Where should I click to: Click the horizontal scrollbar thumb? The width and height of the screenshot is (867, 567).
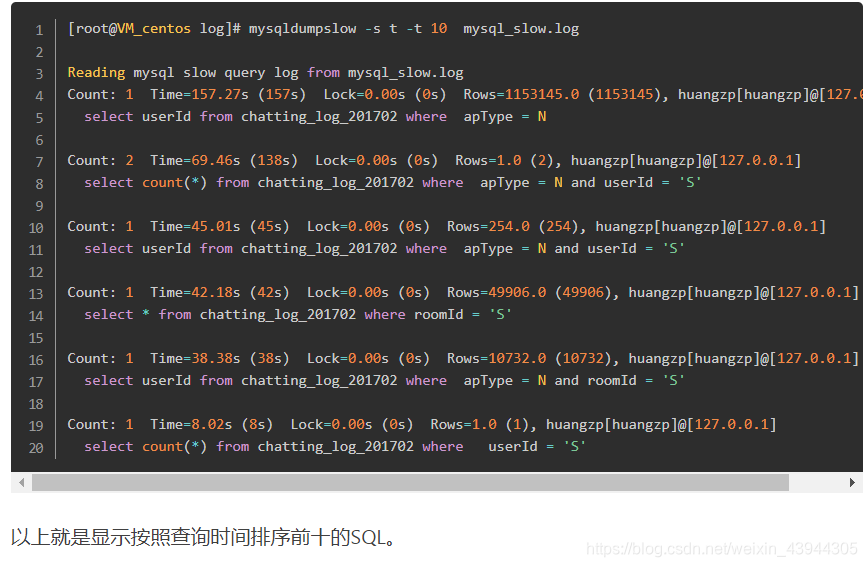pos(410,482)
